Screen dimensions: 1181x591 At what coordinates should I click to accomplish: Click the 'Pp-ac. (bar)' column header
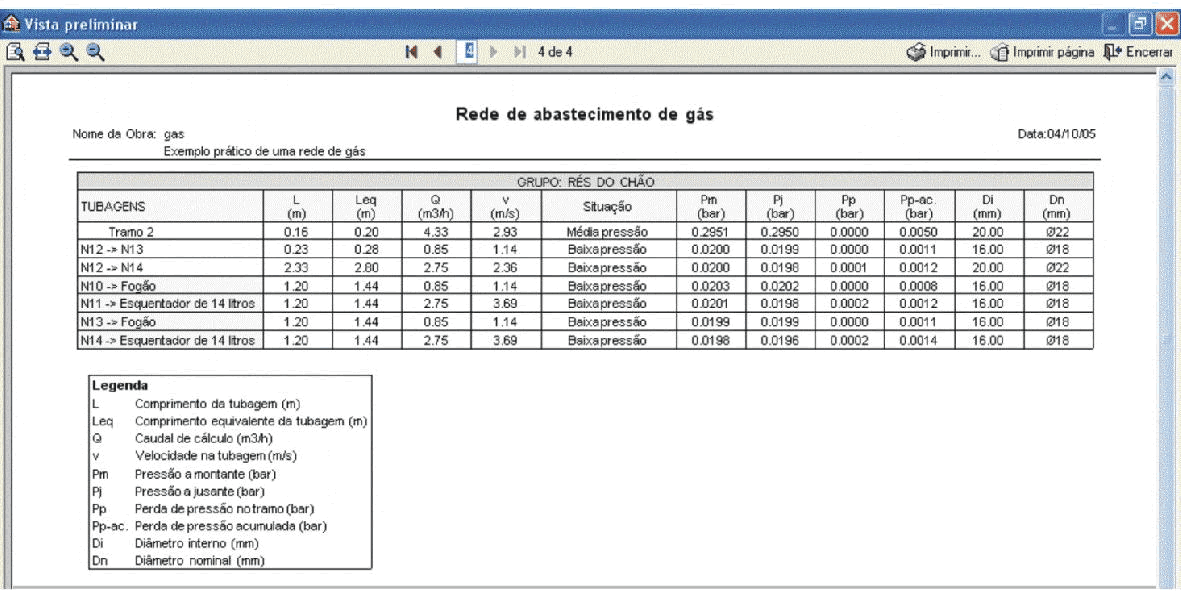coord(918,206)
